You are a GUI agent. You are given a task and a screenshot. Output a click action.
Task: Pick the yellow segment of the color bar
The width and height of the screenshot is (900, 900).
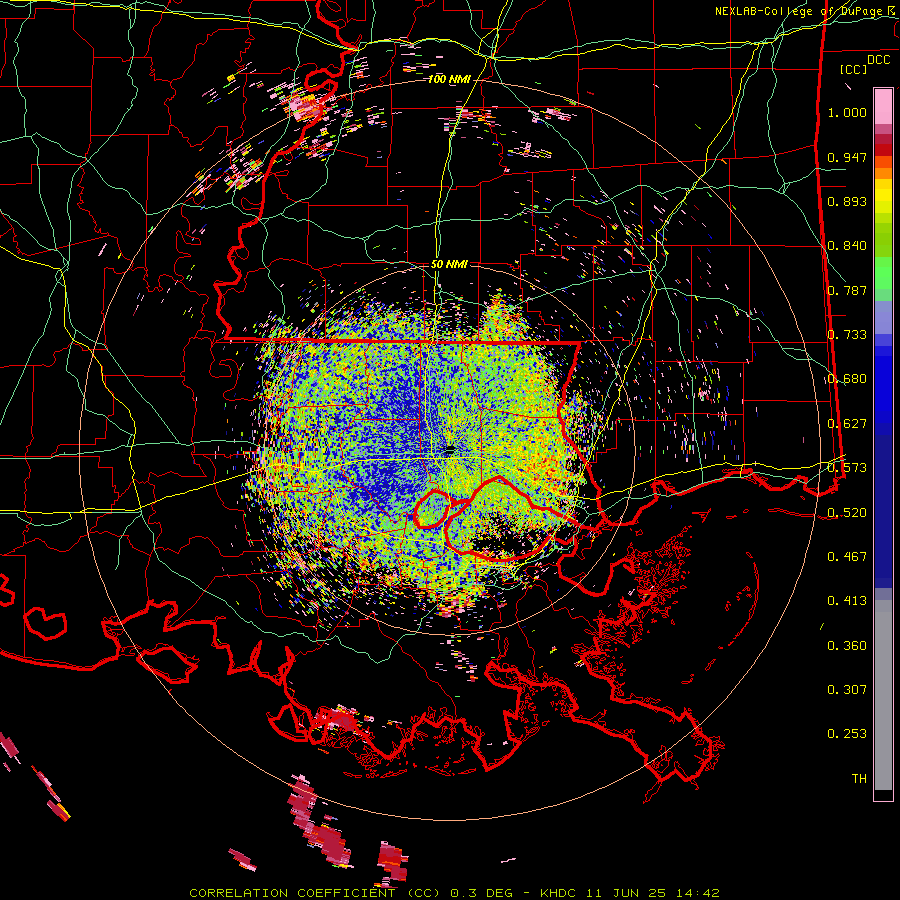pos(883,195)
